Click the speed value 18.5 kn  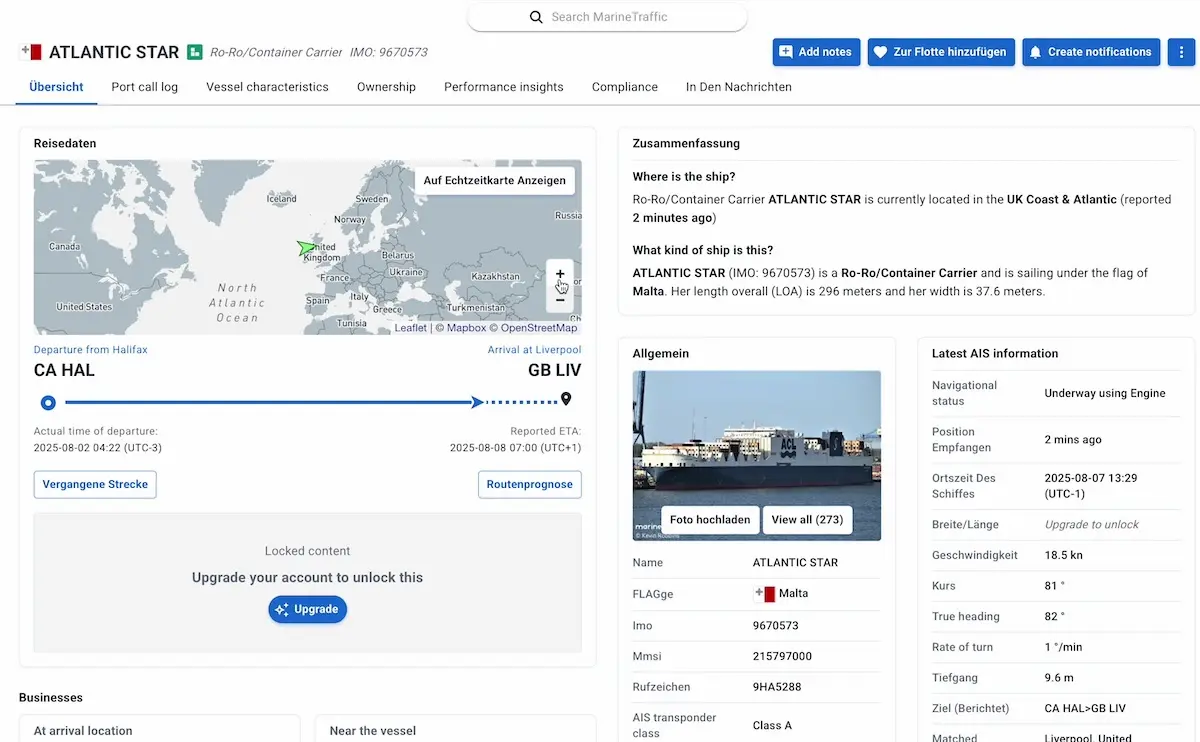point(1065,555)
